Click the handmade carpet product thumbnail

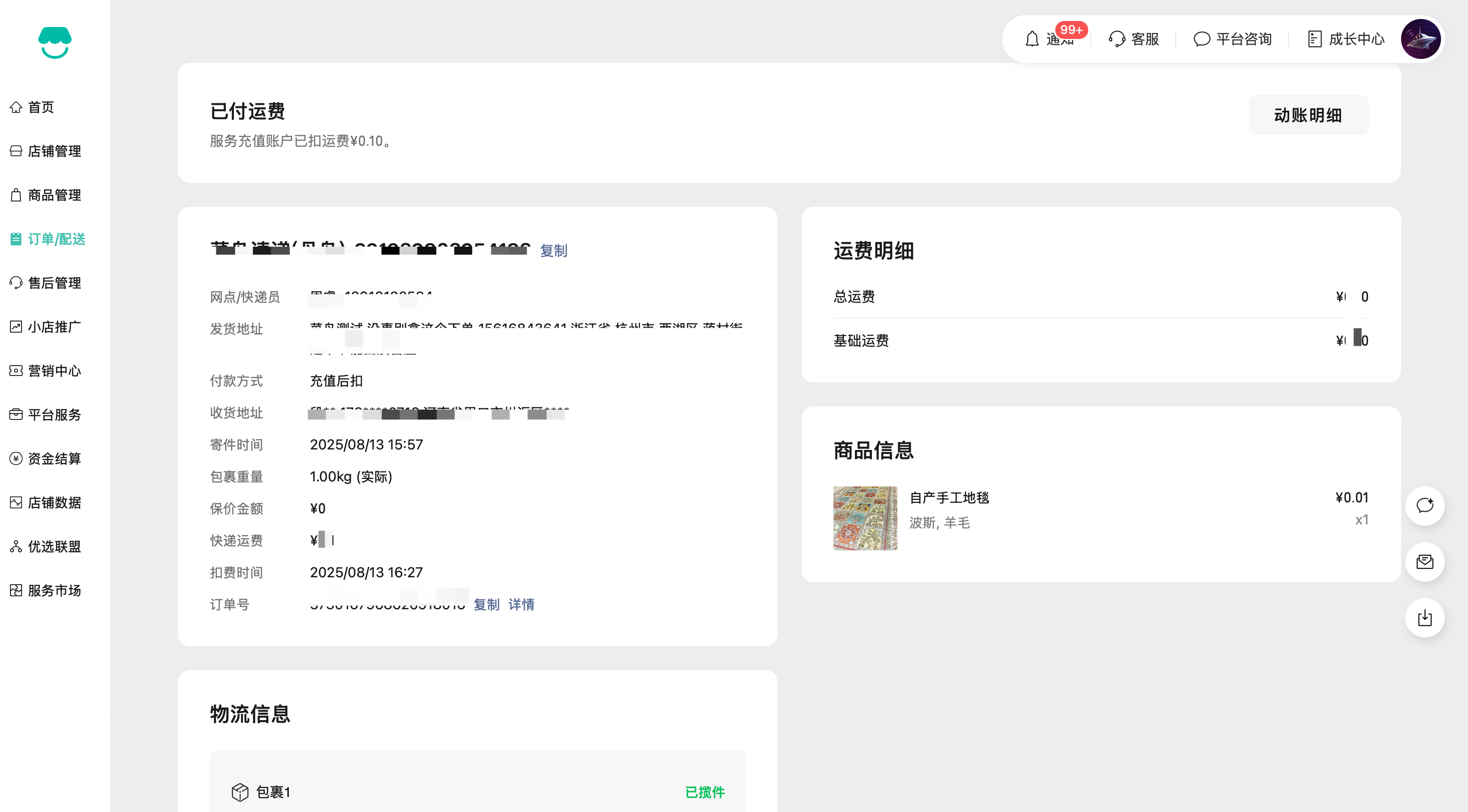pyautogui.click(x=864, y=518)
